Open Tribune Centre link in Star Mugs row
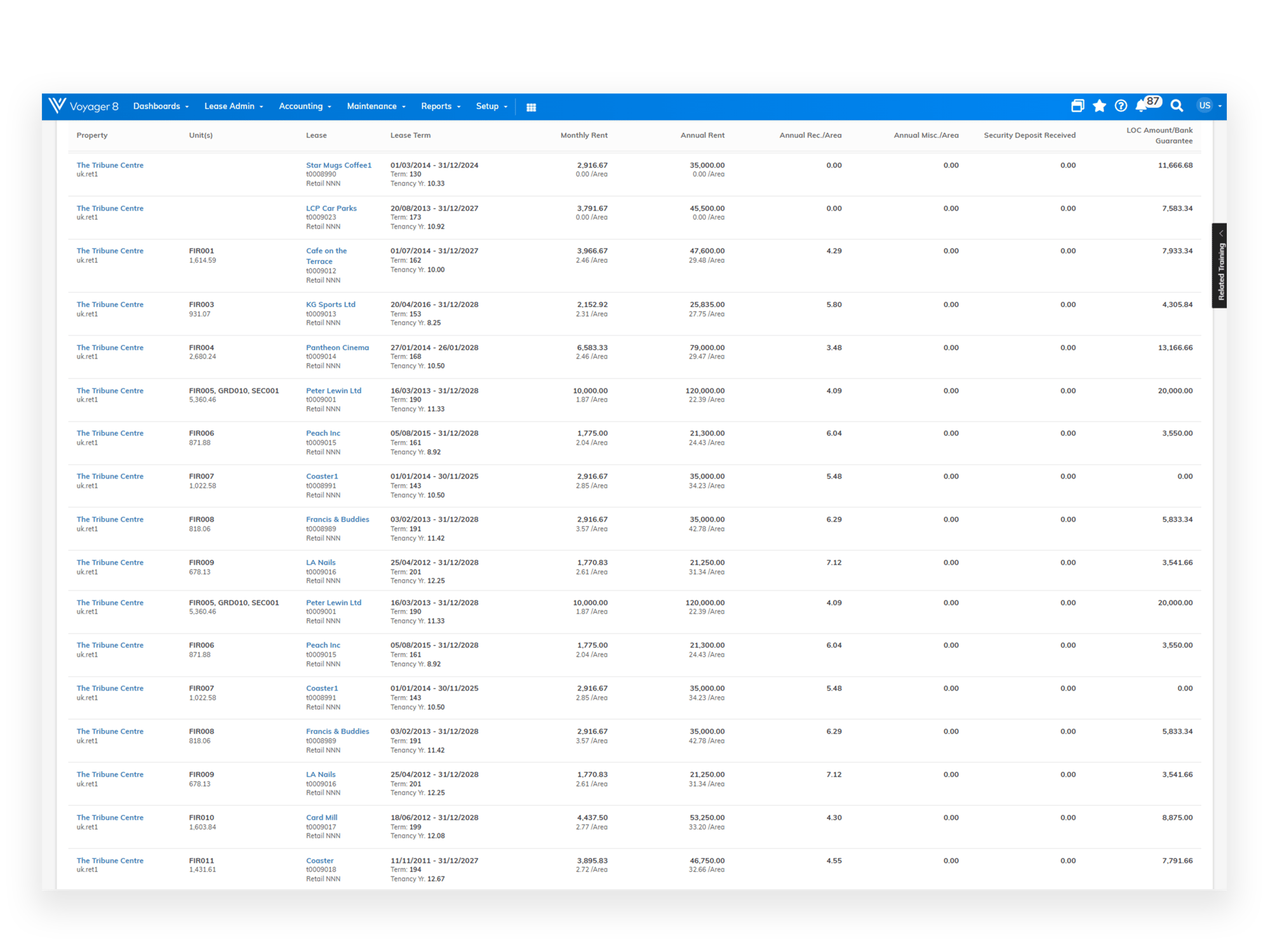Screen dimensions: 1270x952 pos(110,165)
